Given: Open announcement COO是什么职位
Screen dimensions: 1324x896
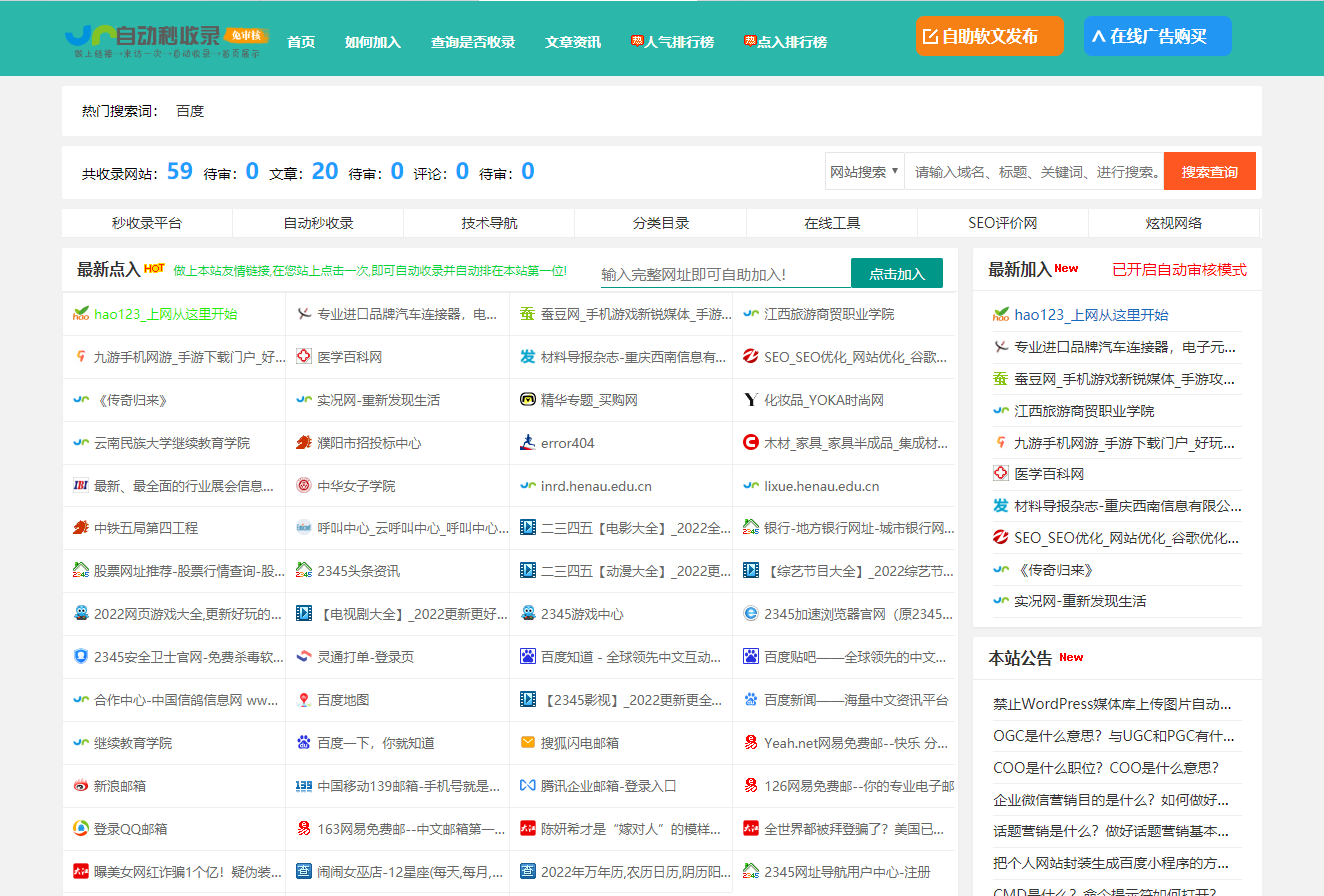Looking at the screenshot, I should (x=1106, y=768).
